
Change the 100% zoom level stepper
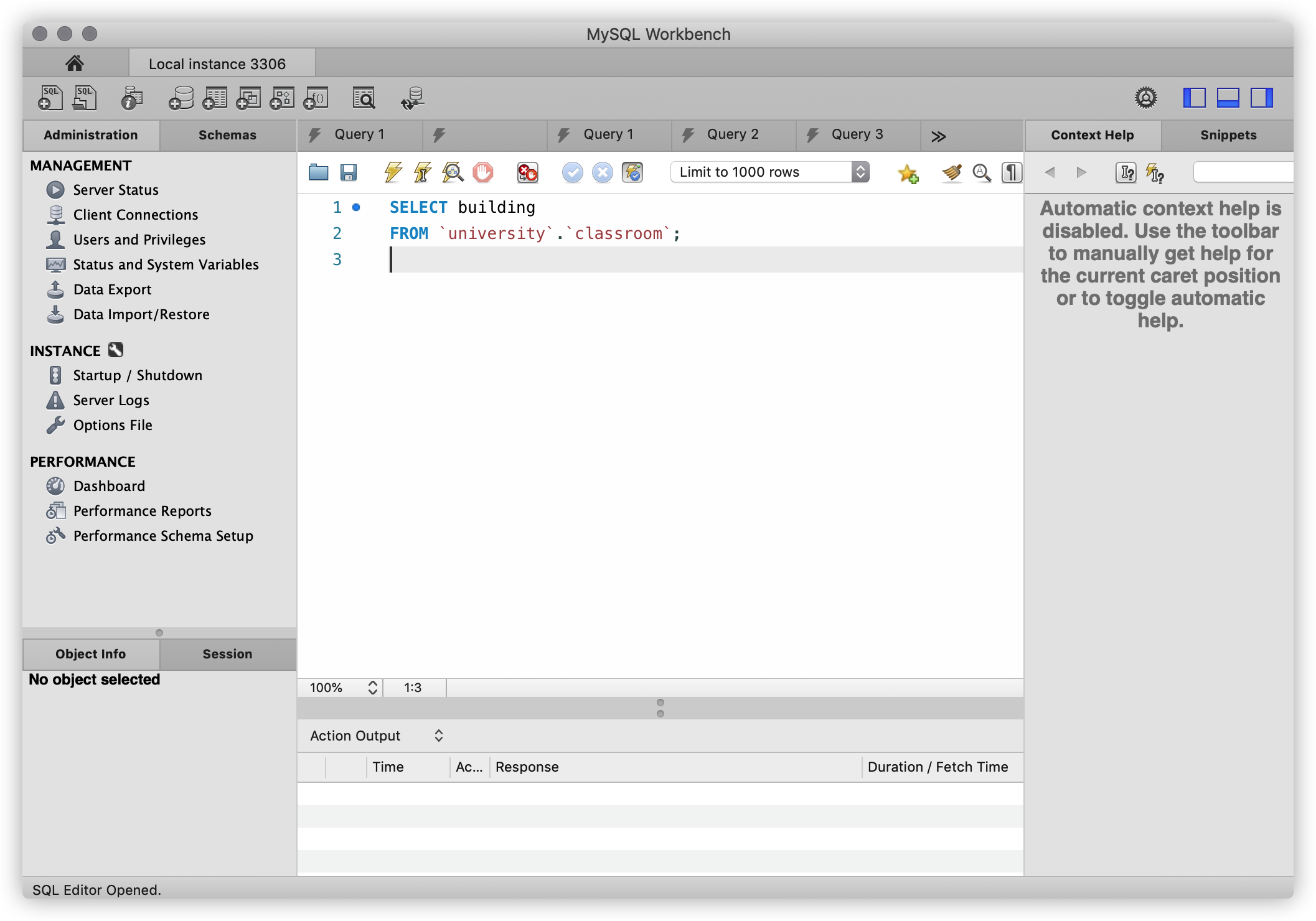click(372, 688)
